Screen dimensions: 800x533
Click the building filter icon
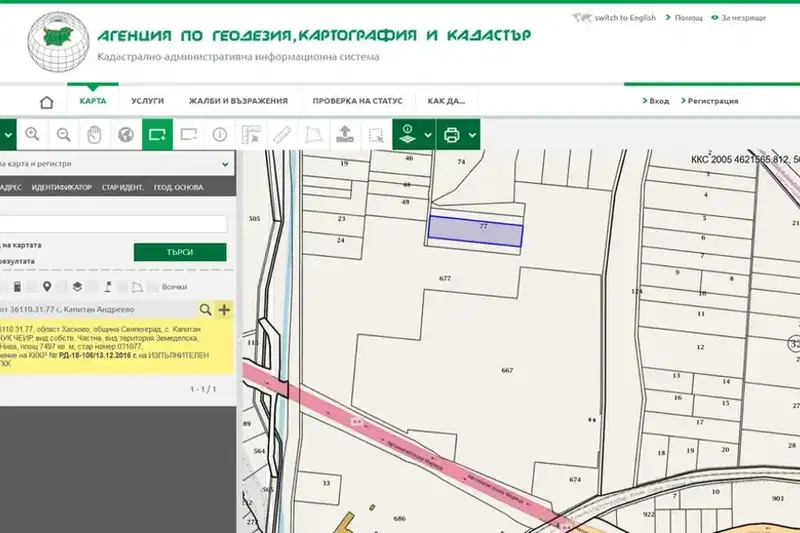pos(17,287)
